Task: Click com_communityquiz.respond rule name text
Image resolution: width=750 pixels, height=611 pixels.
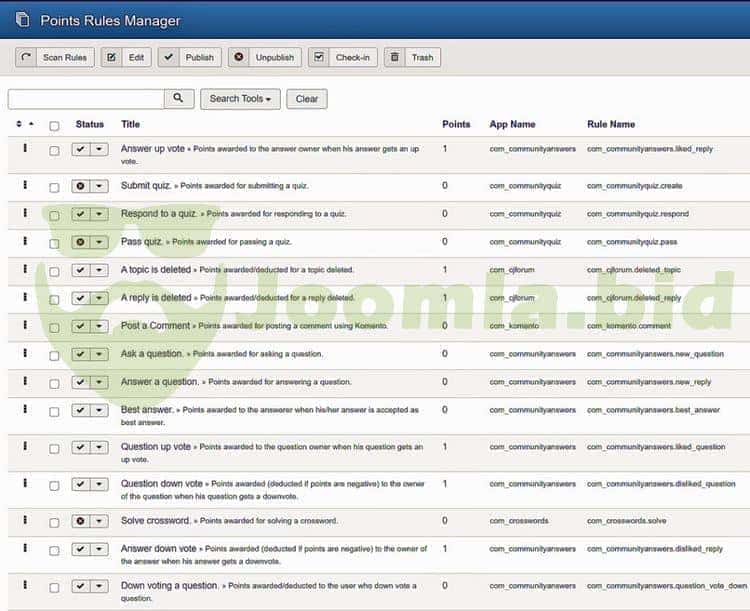Action: coord(638,214)
